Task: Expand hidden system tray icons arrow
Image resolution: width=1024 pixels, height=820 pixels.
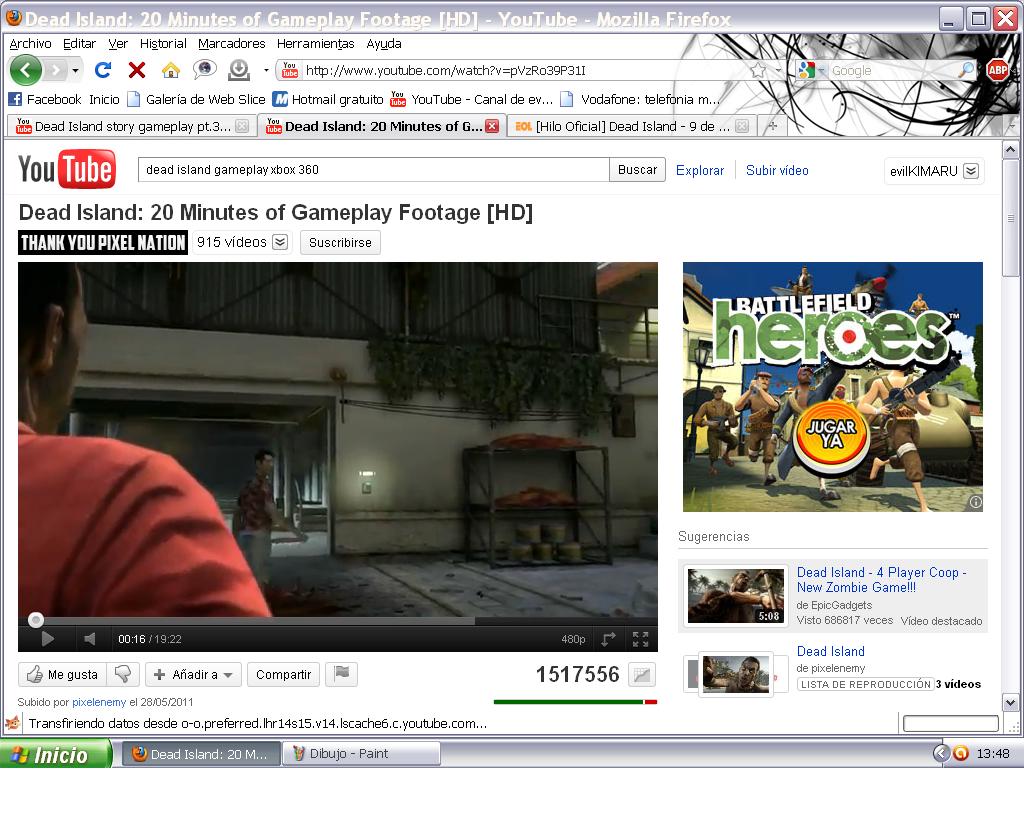Action: pos(940,753)
